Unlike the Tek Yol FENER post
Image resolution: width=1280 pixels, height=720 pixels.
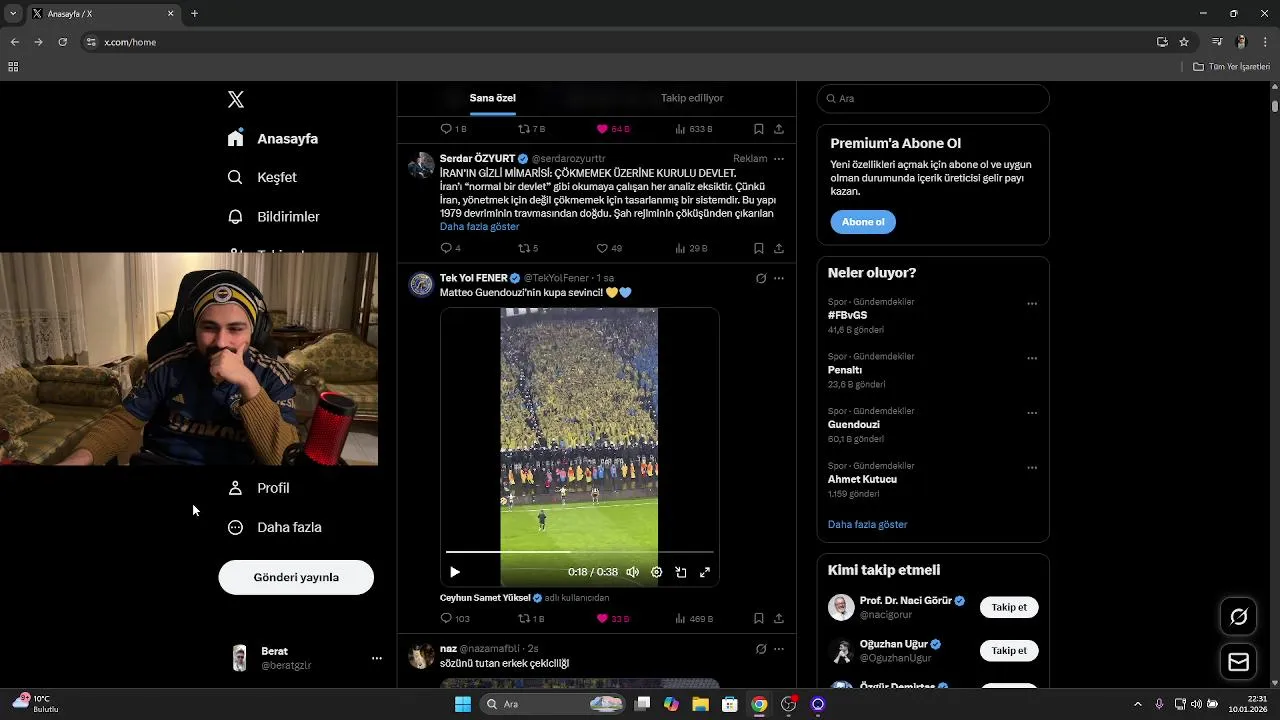tap(613, 619)
